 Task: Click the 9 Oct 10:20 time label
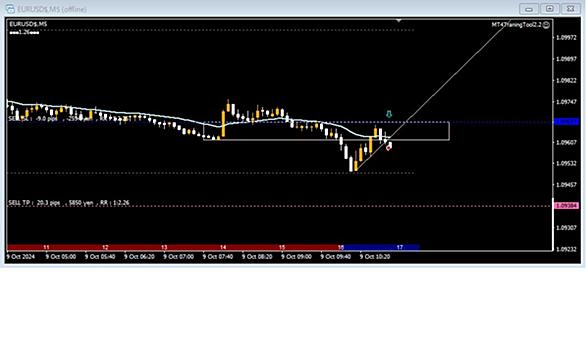coord(374,257)
